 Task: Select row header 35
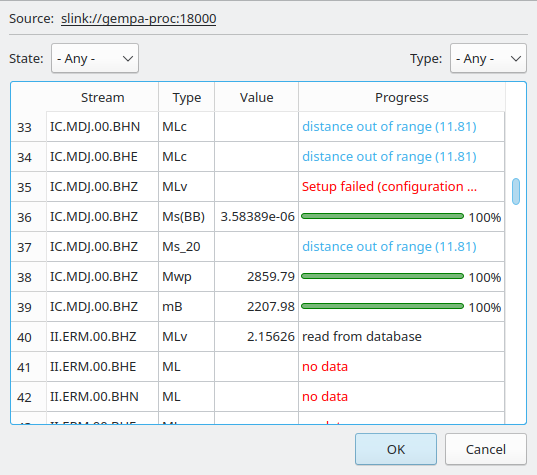tap(28, 187)
